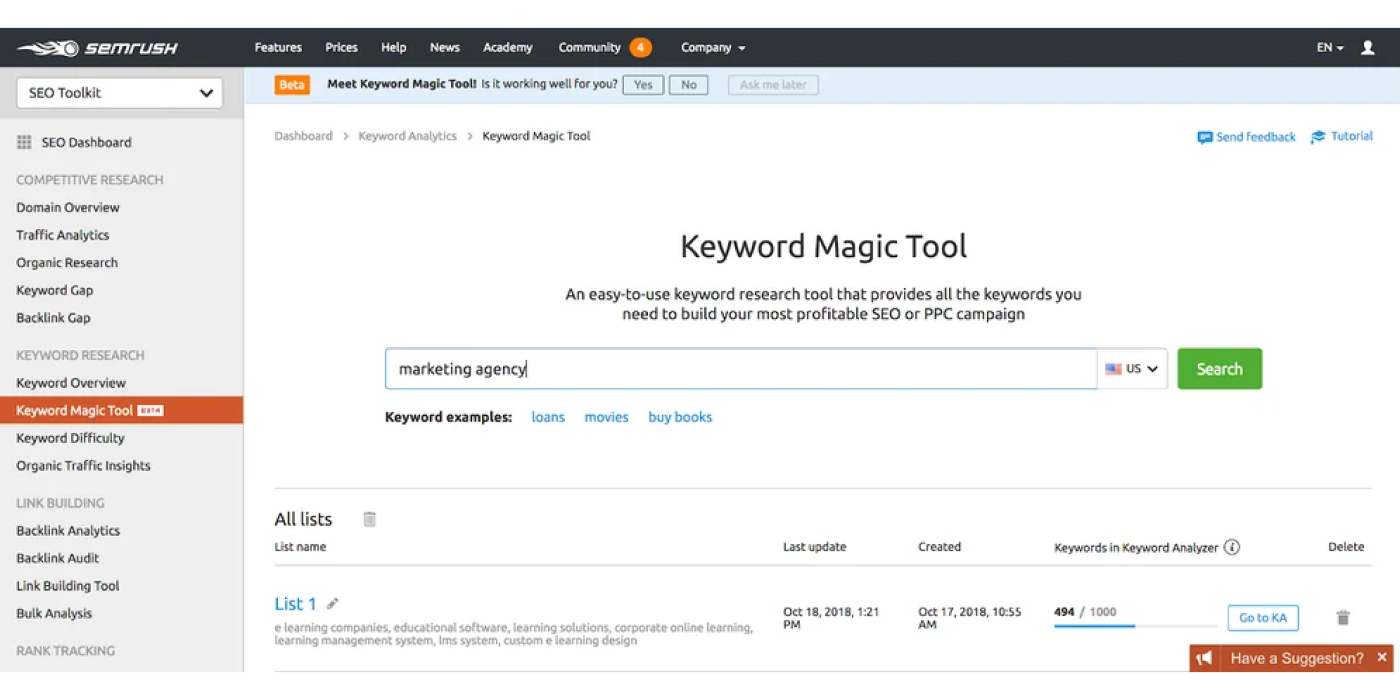Answer No to the beta survey
The image size is (1400, 700).
click(689, 85)
